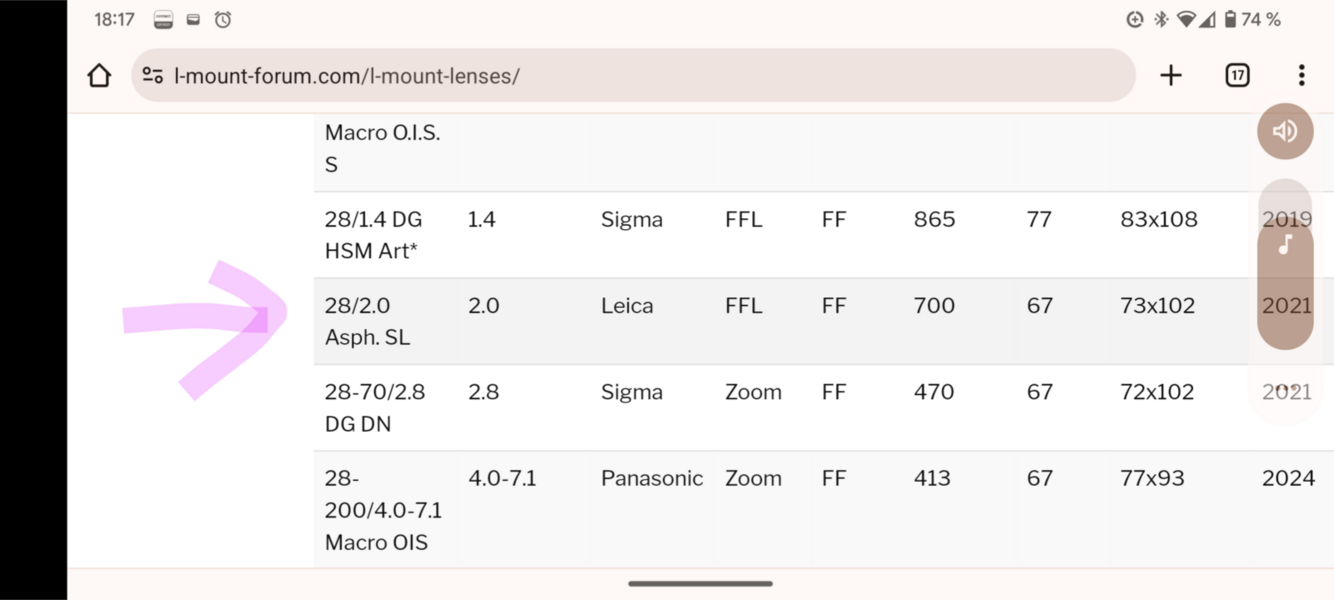Tap the bottom navigation gesture handle

(700, 583)
